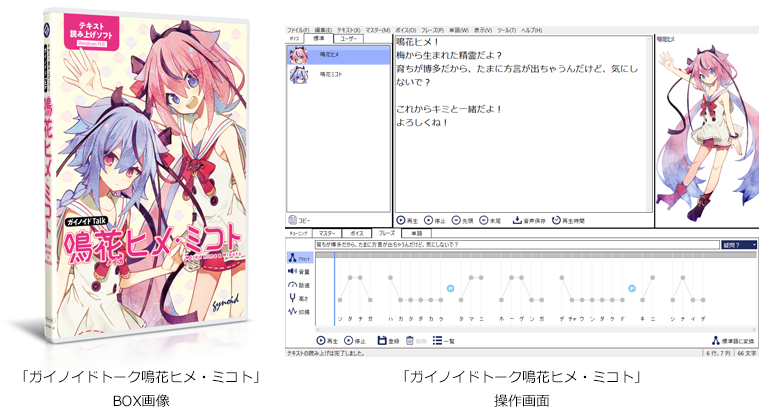Open the 疑問？ sentence-type dropdown
Viewport: 760px width, 420px height.
[739, 245]
